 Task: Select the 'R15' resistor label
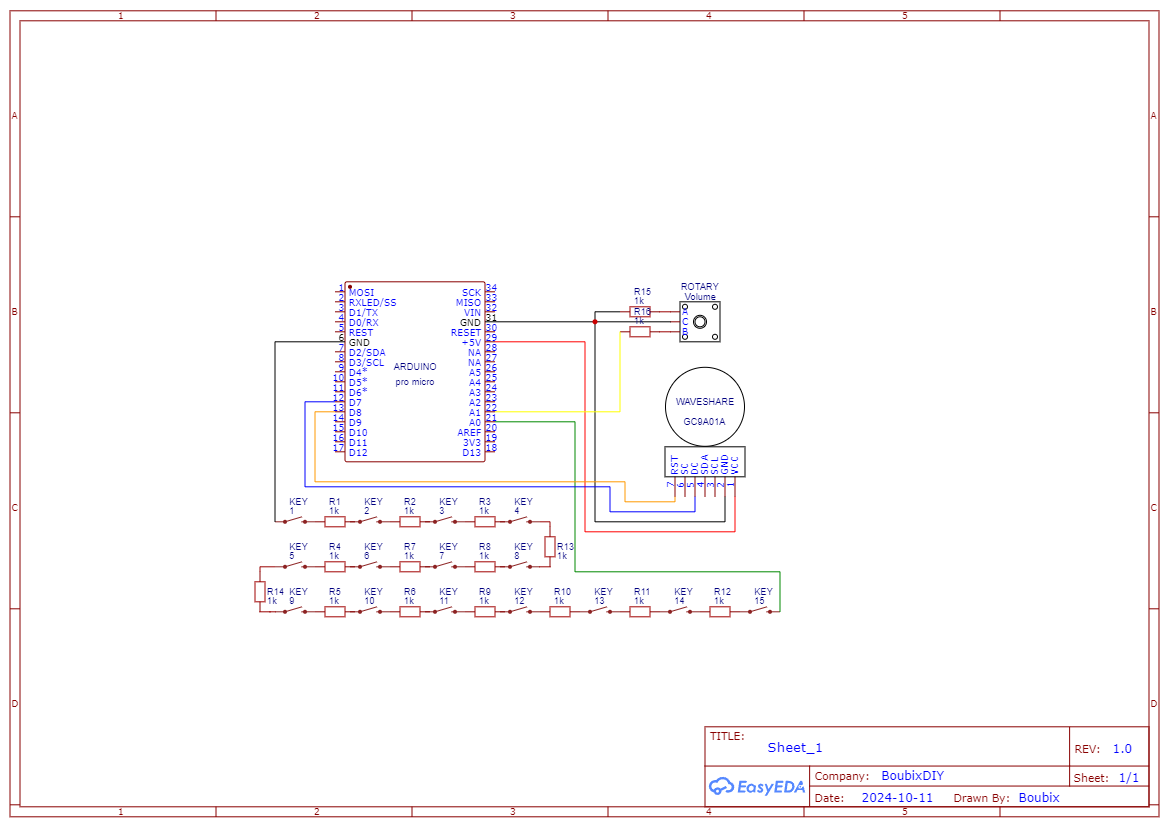coord(642,292)
